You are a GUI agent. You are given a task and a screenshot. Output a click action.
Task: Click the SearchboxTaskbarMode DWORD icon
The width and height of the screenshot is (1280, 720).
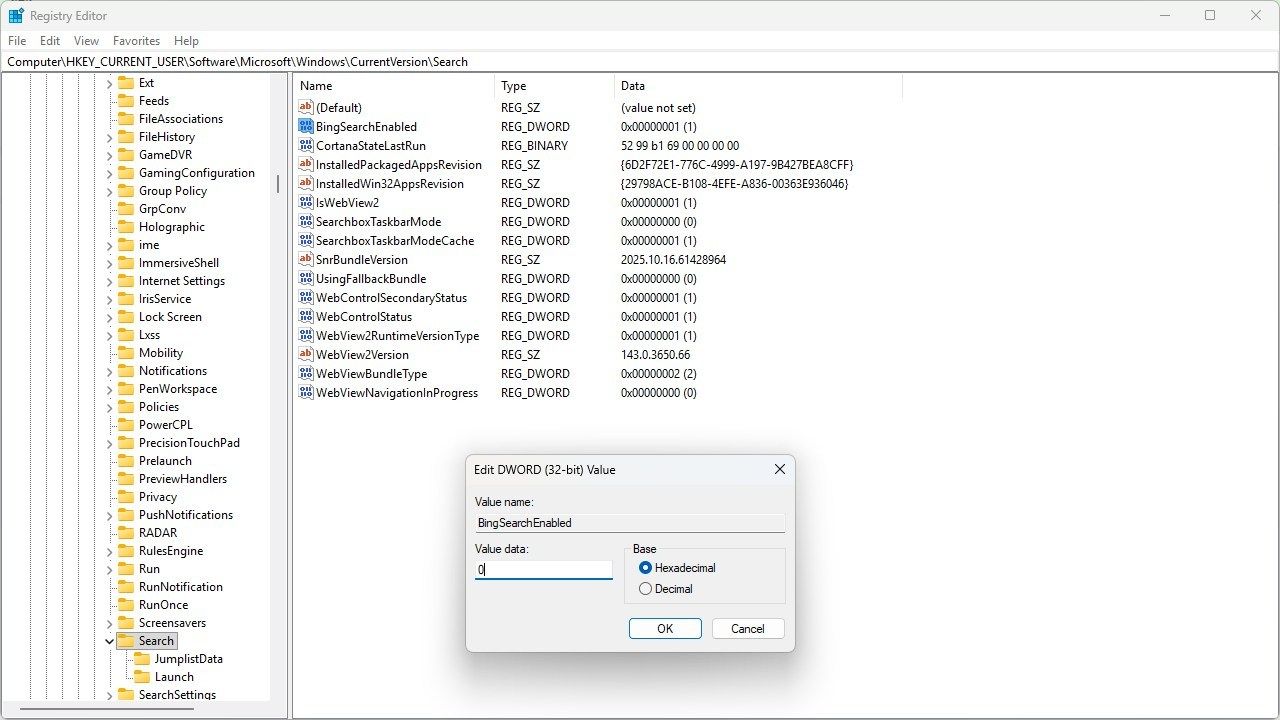pos(306,222)
